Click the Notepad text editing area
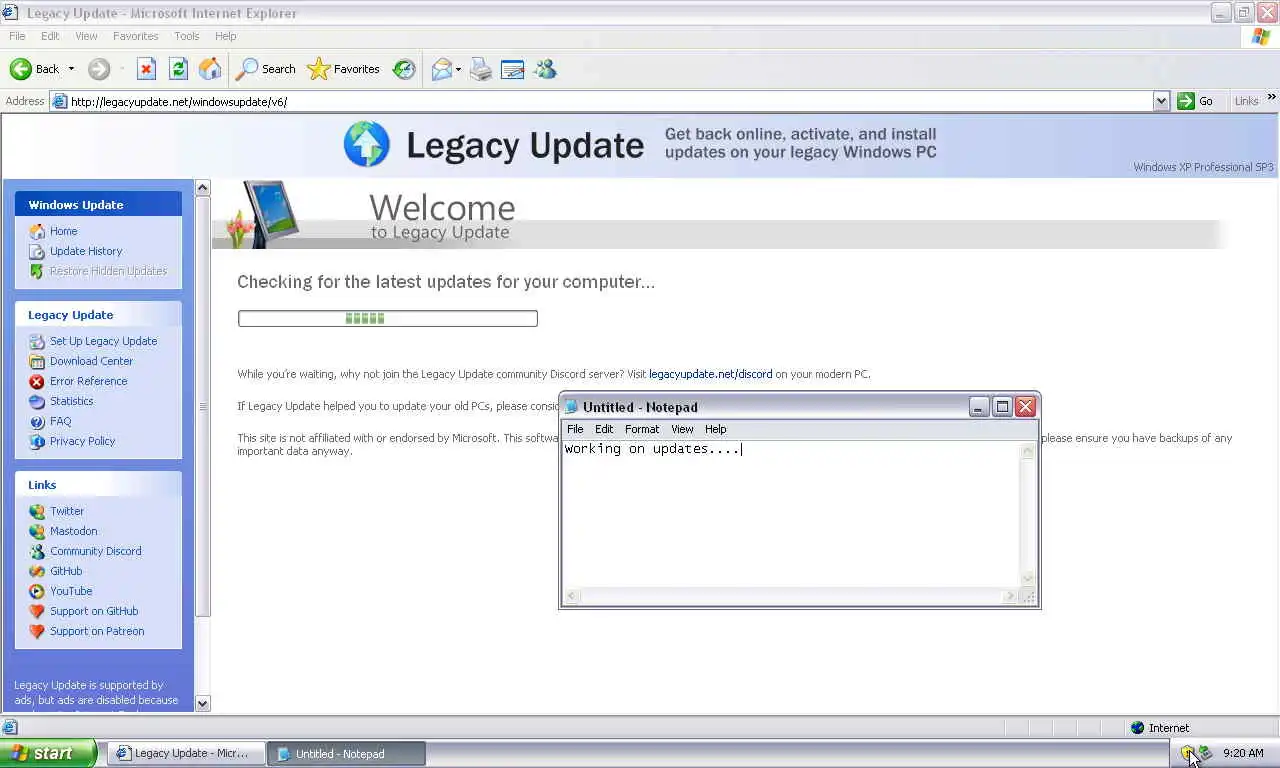The image size is (1280, 768). click(791, 515)
